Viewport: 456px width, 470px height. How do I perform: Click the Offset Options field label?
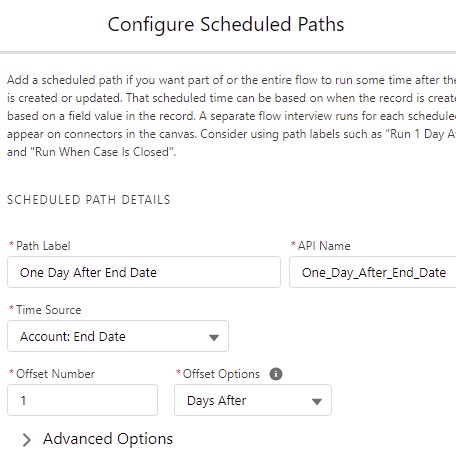[x=221, y=374]
